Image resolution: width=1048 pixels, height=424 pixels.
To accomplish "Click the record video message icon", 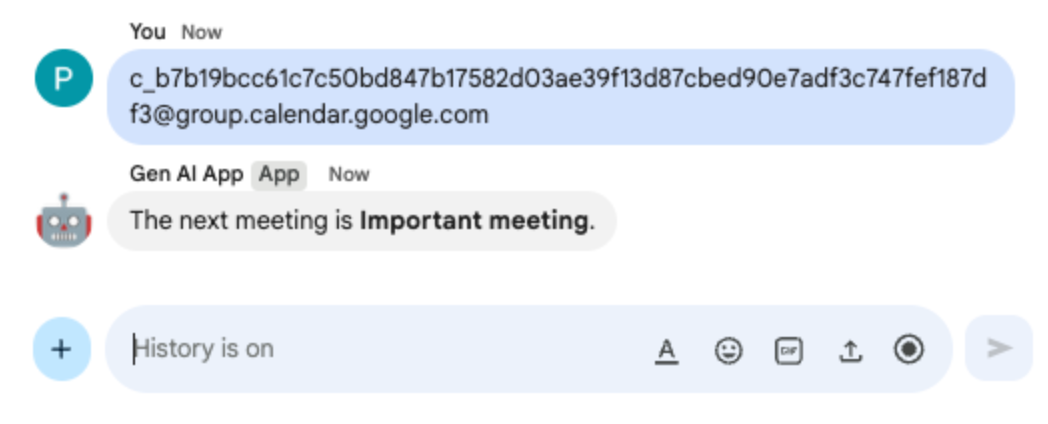I will pos(909,349).
